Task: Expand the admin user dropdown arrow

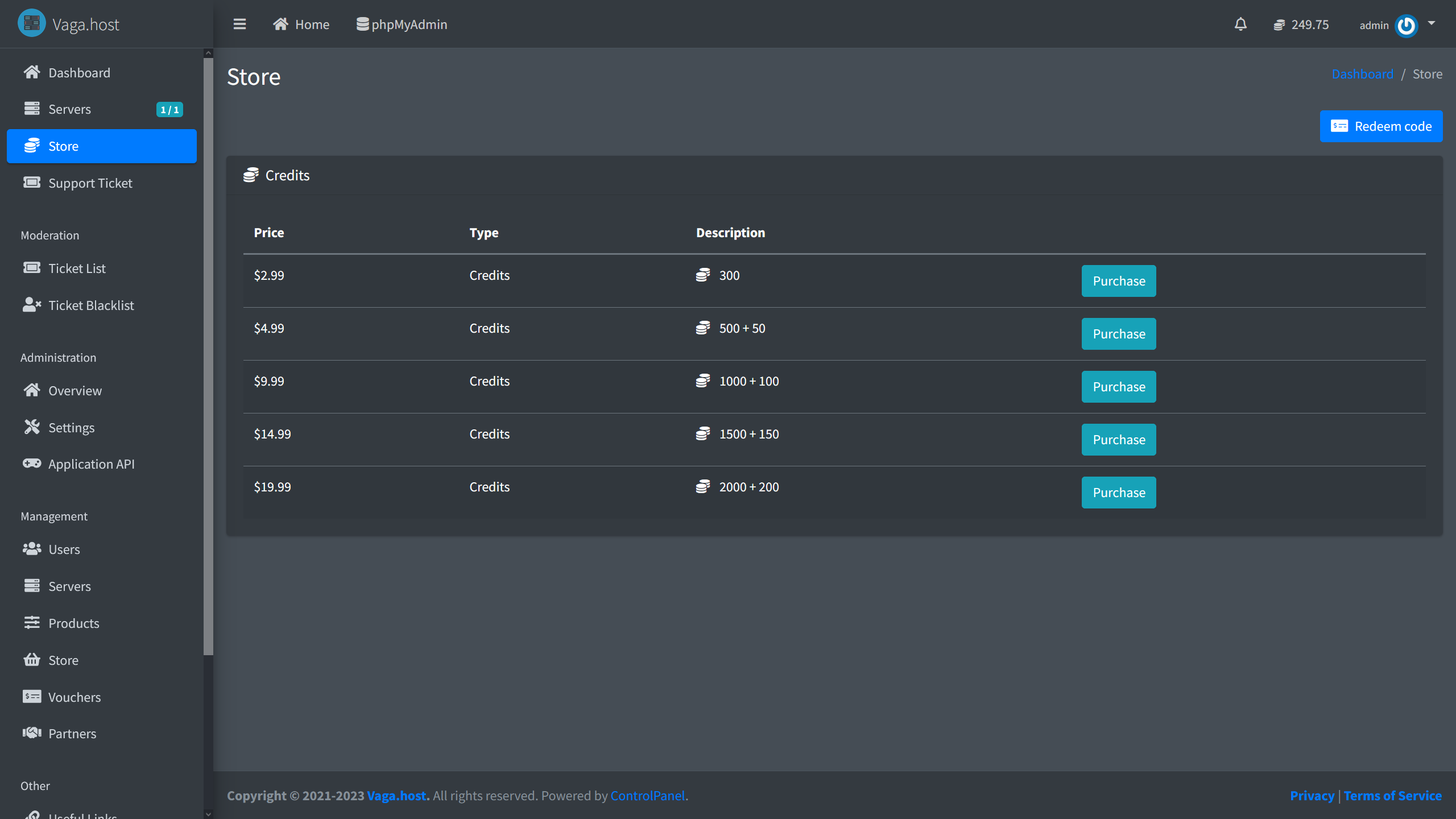Action: pos(1432,23)
